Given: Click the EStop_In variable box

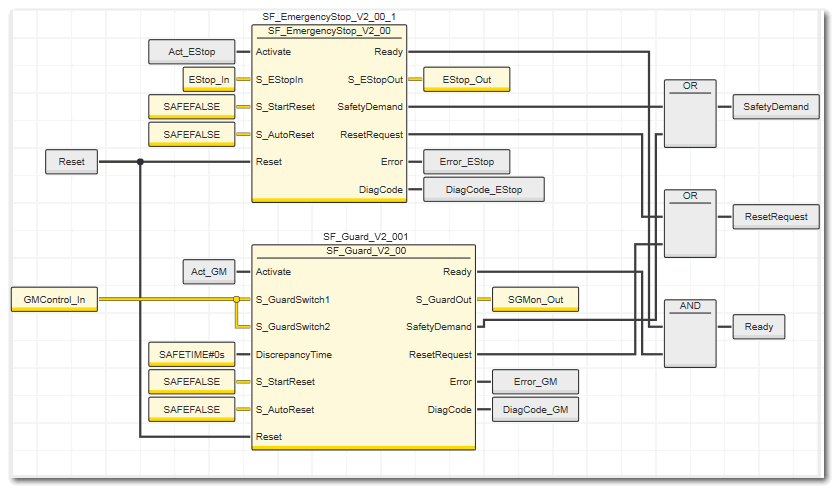Looking at the screenshot, I should pos(208,79).
